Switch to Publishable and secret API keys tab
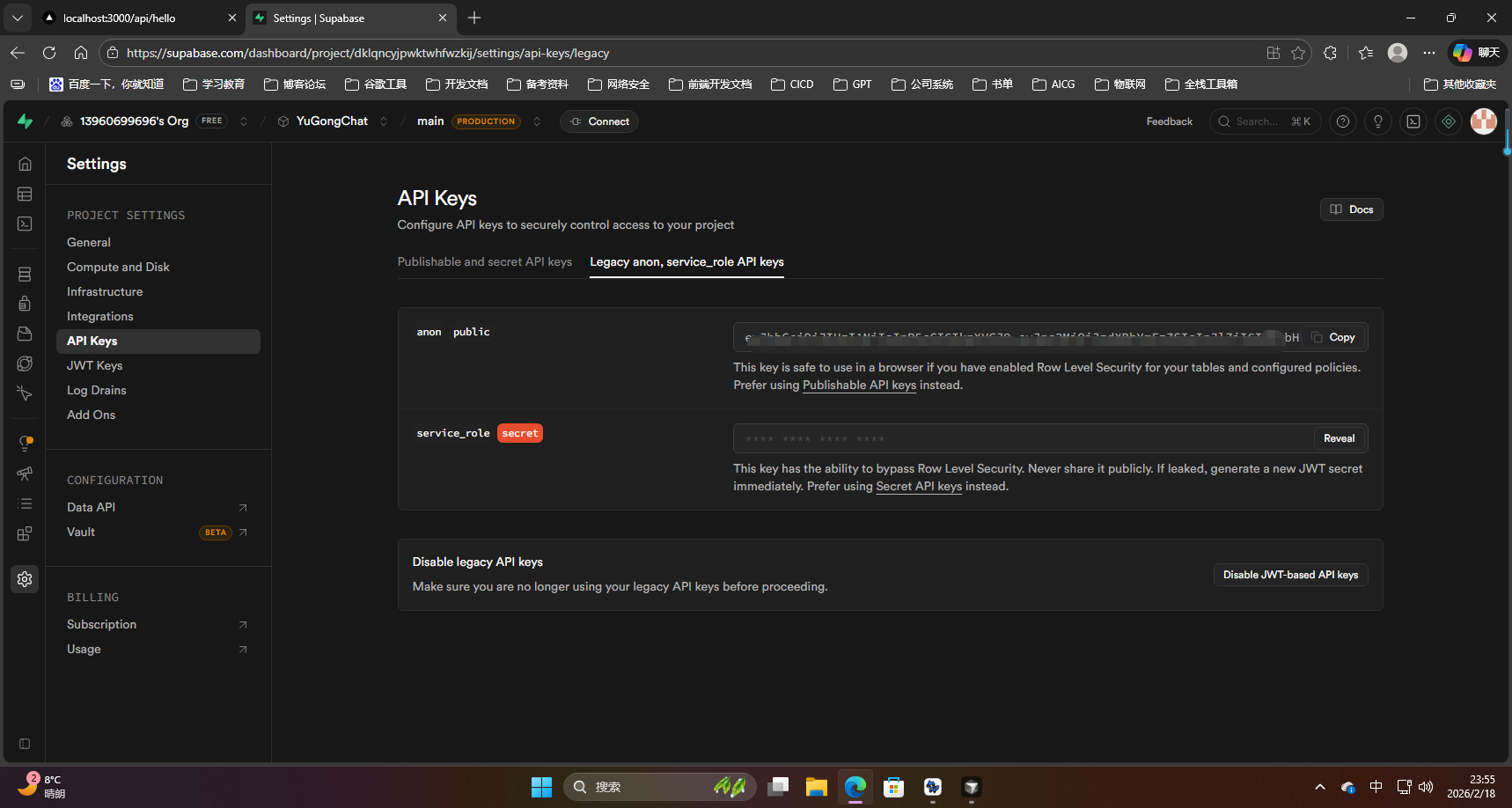The image size is (1512, 808). (x=485, y=261)
